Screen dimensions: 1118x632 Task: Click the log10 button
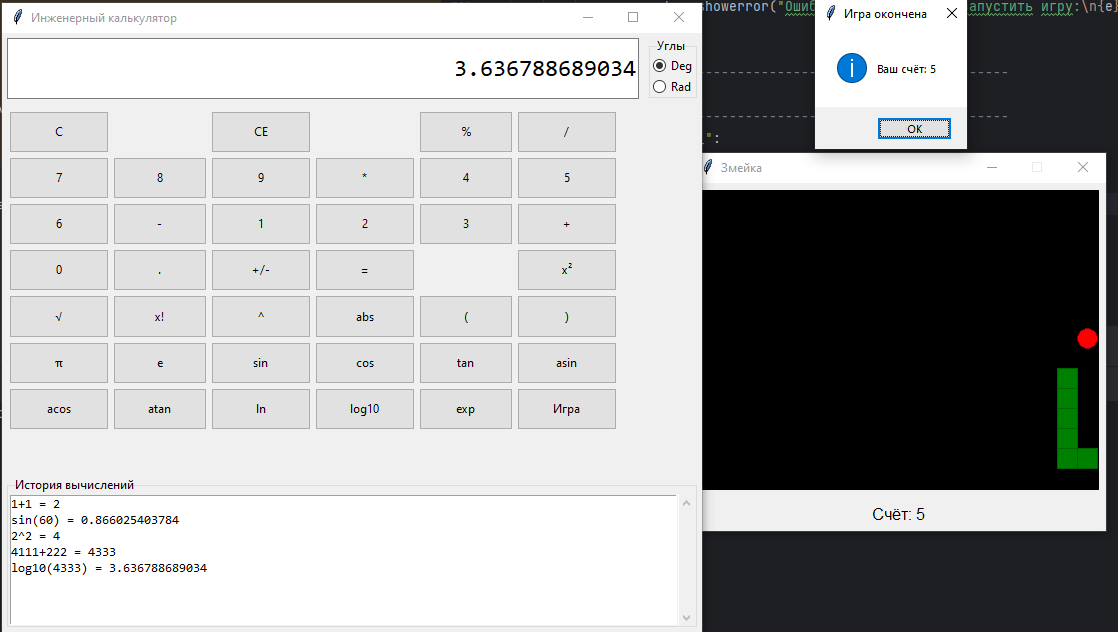coord(364,409)
